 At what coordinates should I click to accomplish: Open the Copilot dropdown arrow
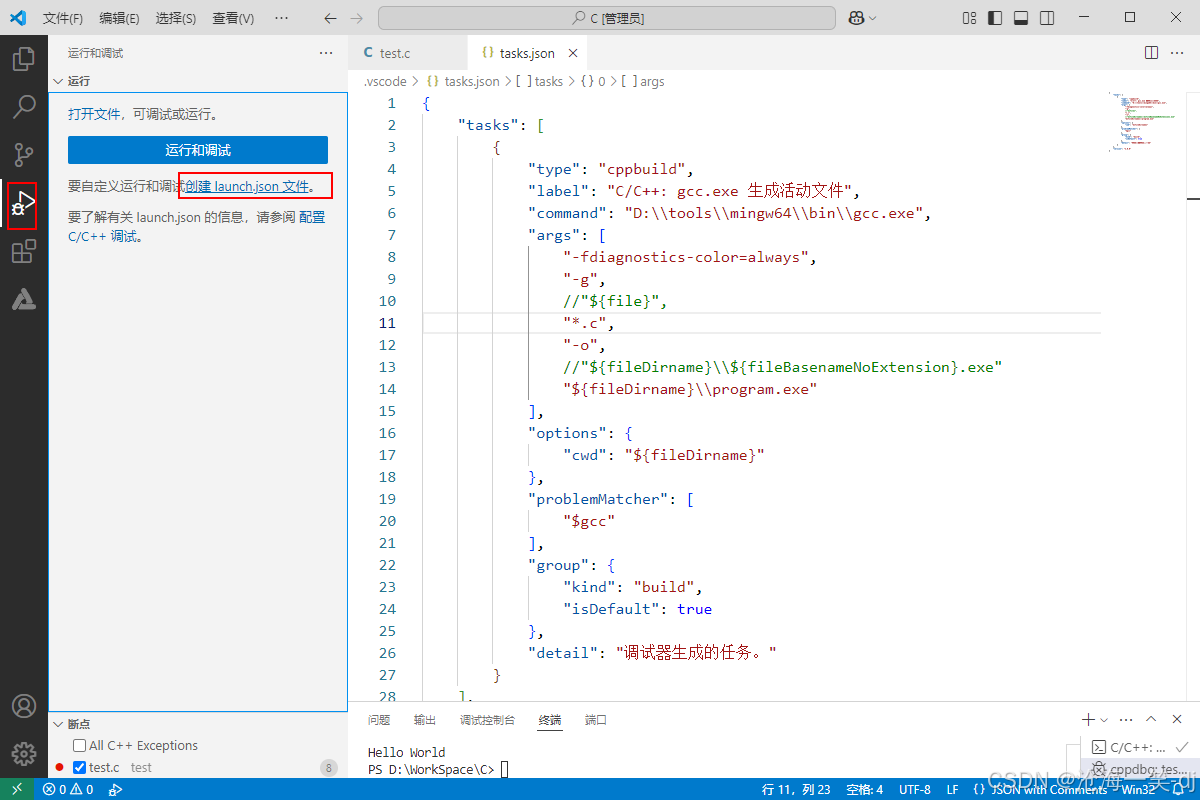(873, 18)
